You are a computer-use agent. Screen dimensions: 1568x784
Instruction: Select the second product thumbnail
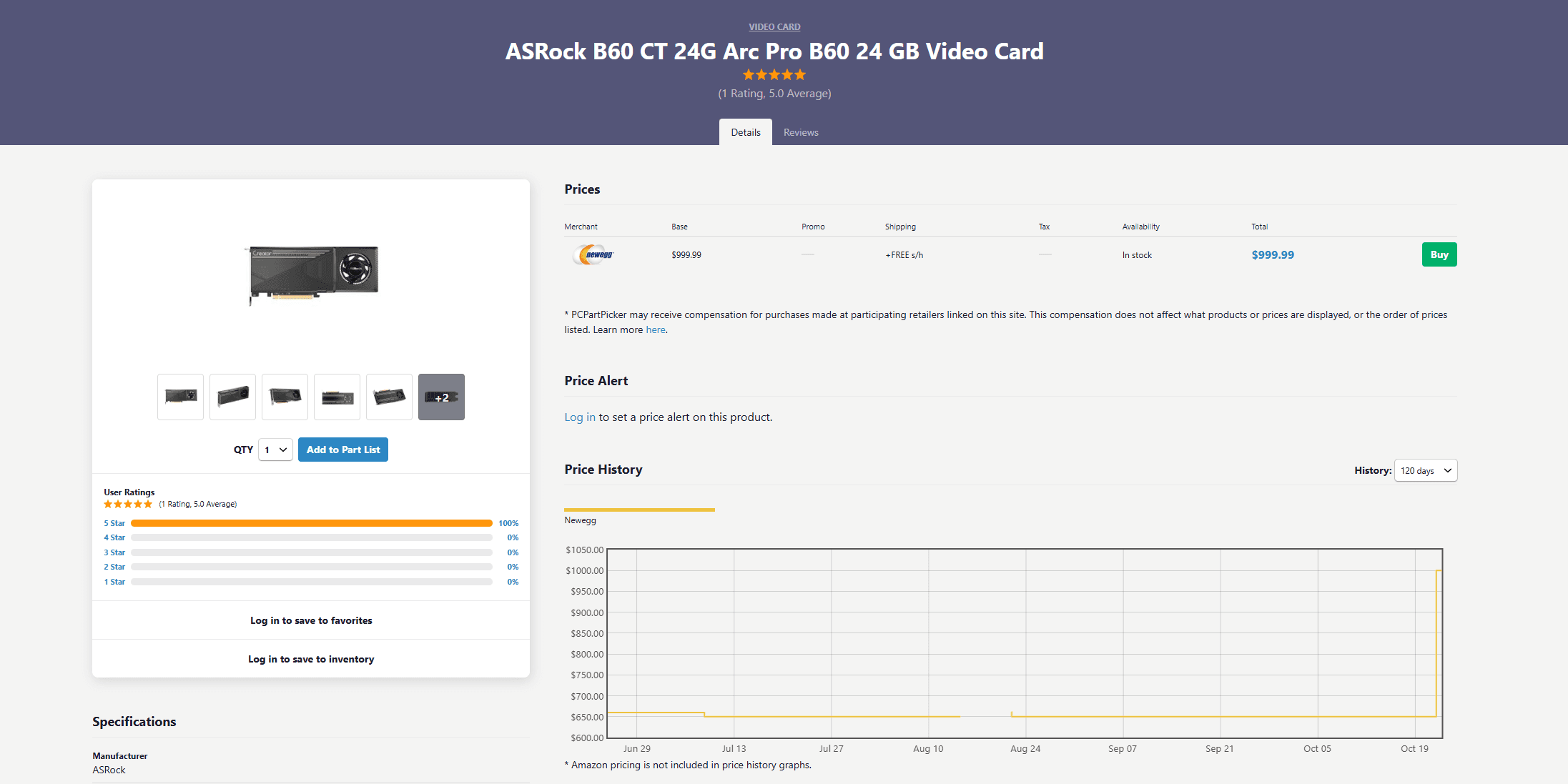tap(232, 397)
